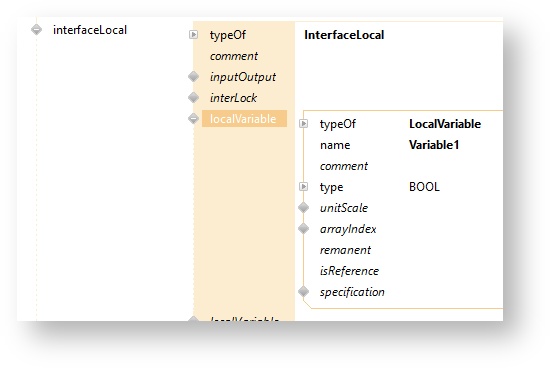Select the comment field under interfaceLocal

point(234,56)
